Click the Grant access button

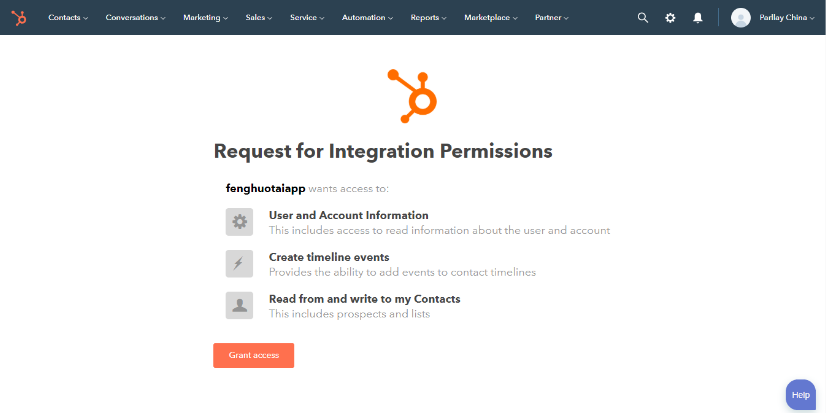(x=253, y=356)
